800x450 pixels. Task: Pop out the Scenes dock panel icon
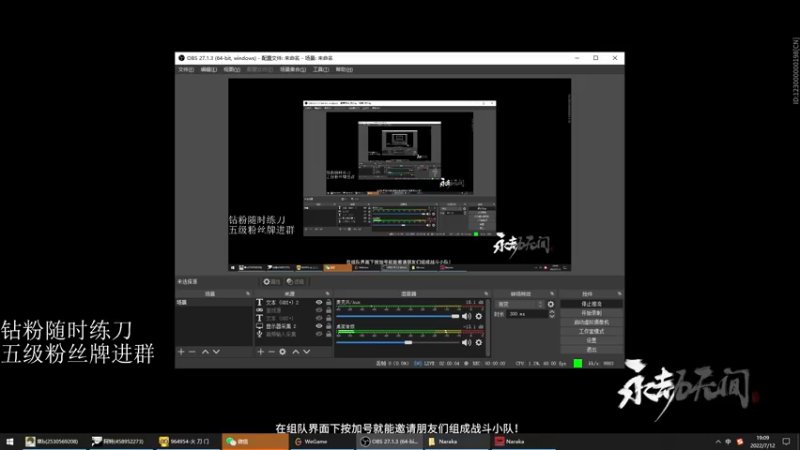[248, 294]
